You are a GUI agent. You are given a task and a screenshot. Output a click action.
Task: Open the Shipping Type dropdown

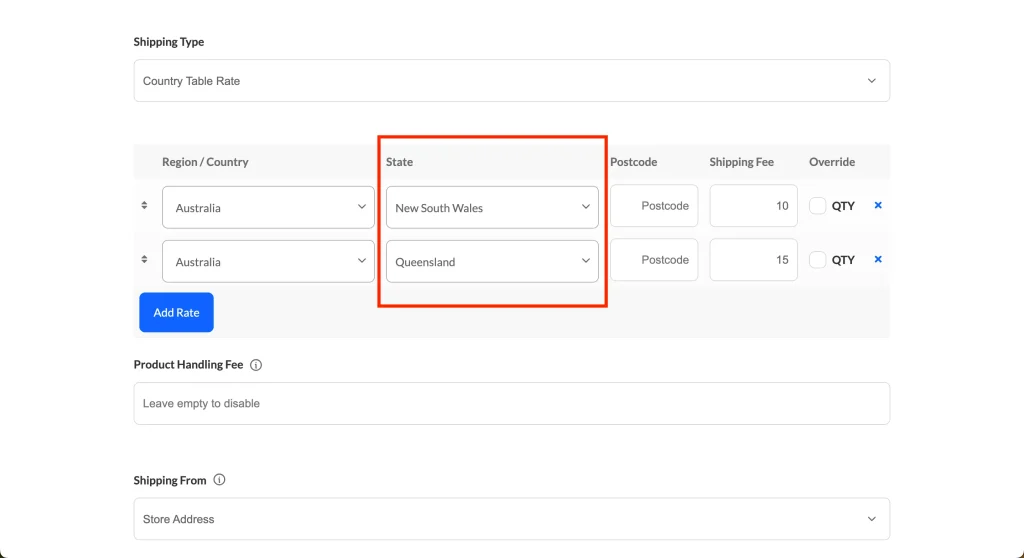(511, 81)
